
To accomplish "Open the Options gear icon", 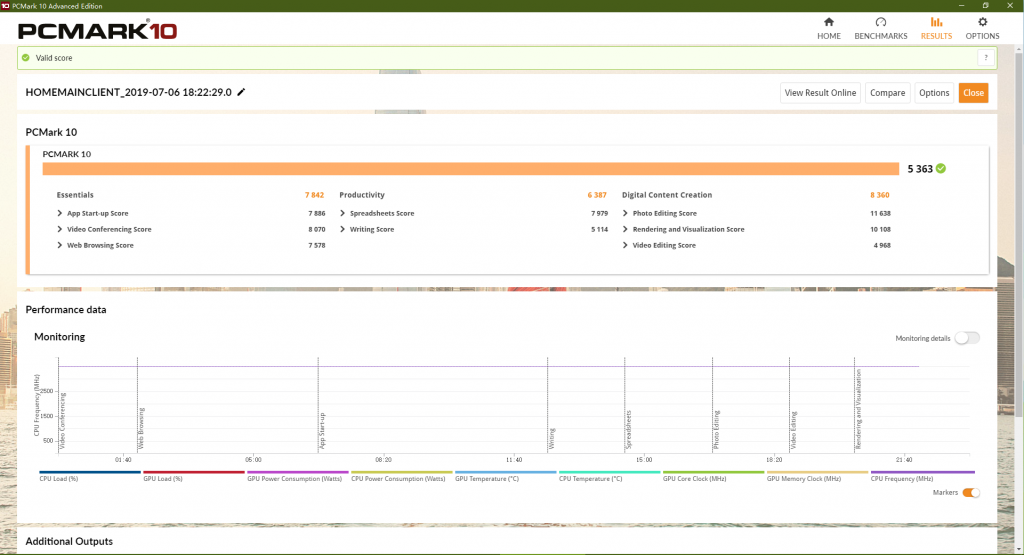I will 982,22.
